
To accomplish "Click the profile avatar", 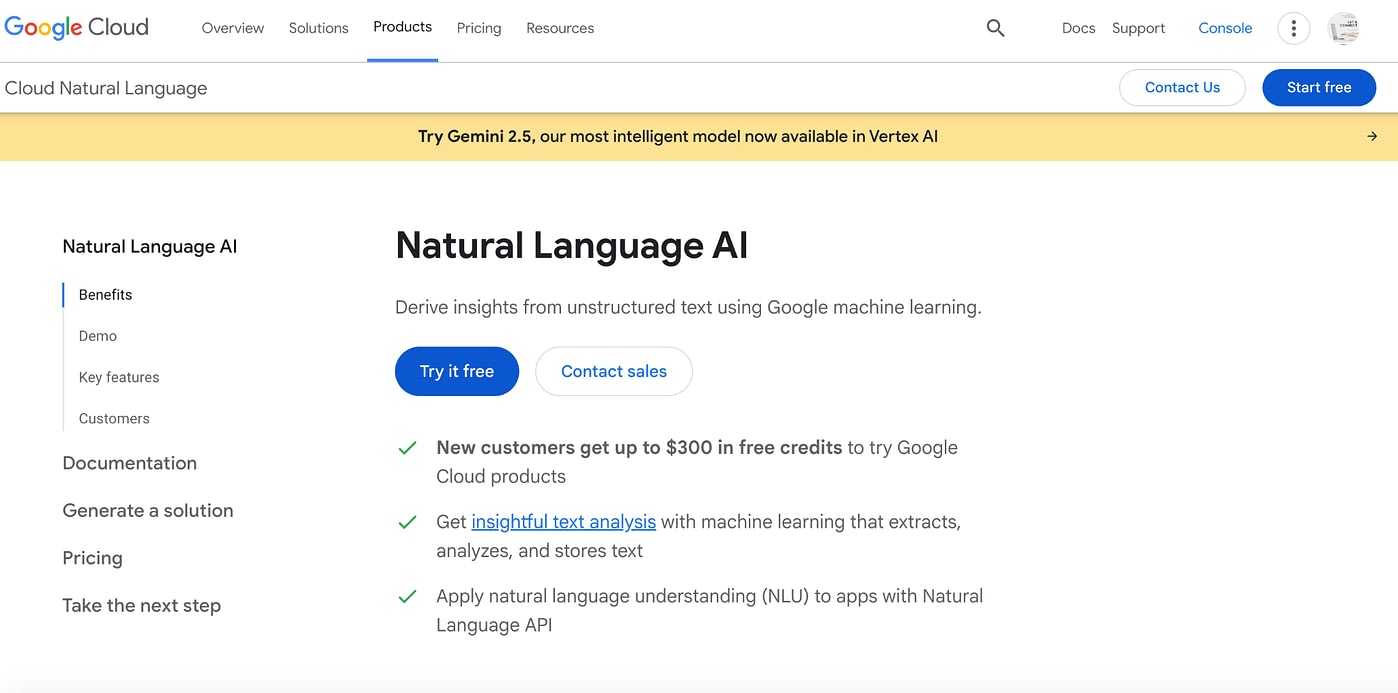I will point(1343,29).
